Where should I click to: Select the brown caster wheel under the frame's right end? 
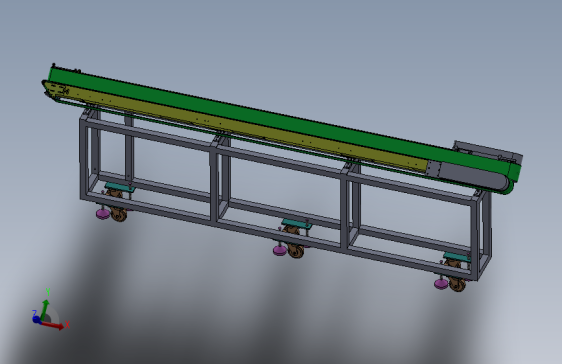tap(457, 284)
